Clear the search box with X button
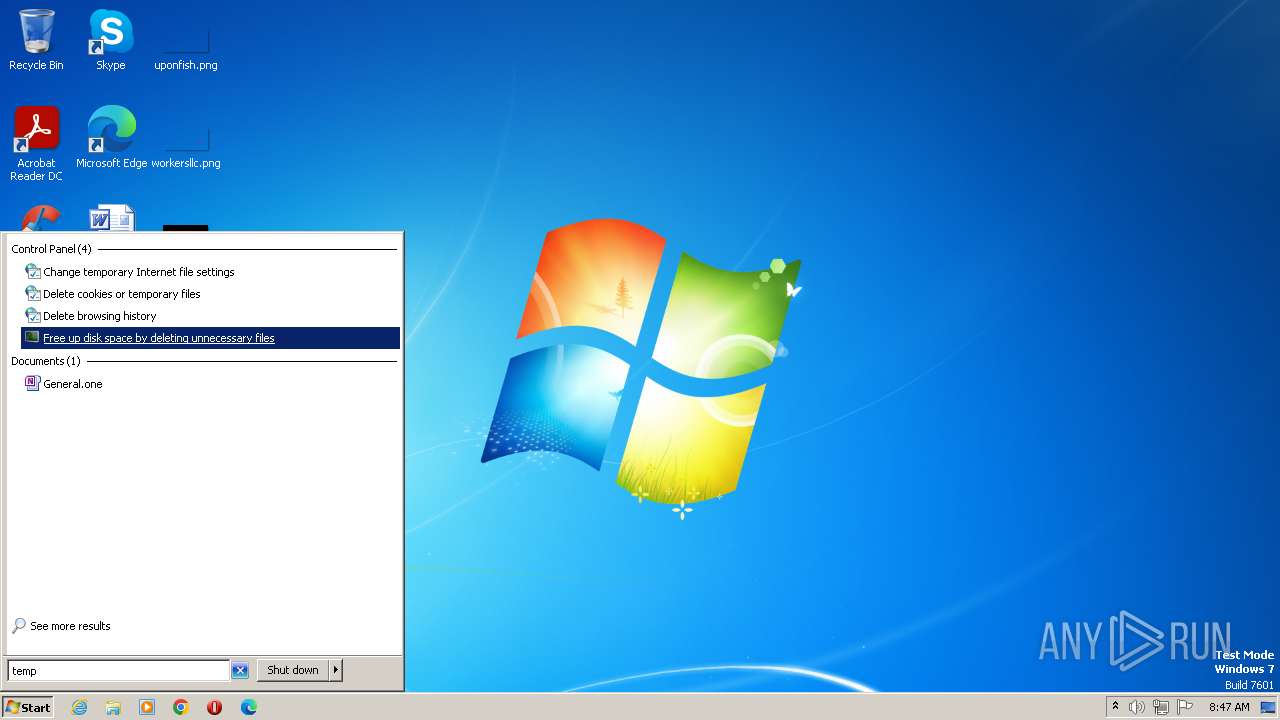This screenshot has height=720, width=1280. tap(240, 671)
